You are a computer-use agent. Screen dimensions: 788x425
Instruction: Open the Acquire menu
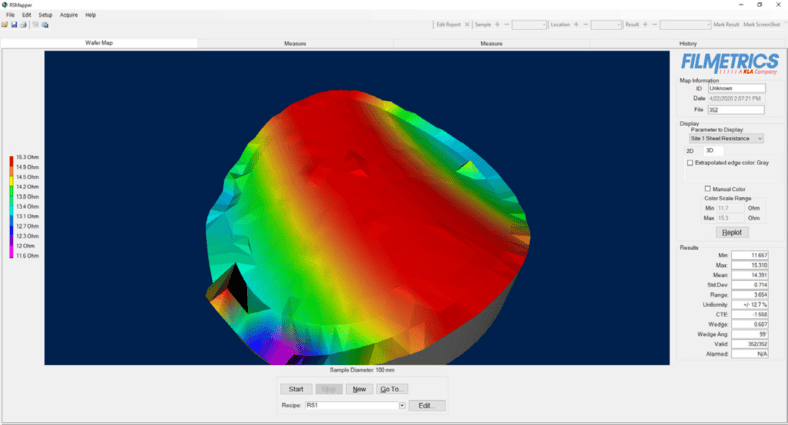coord(69,15)
